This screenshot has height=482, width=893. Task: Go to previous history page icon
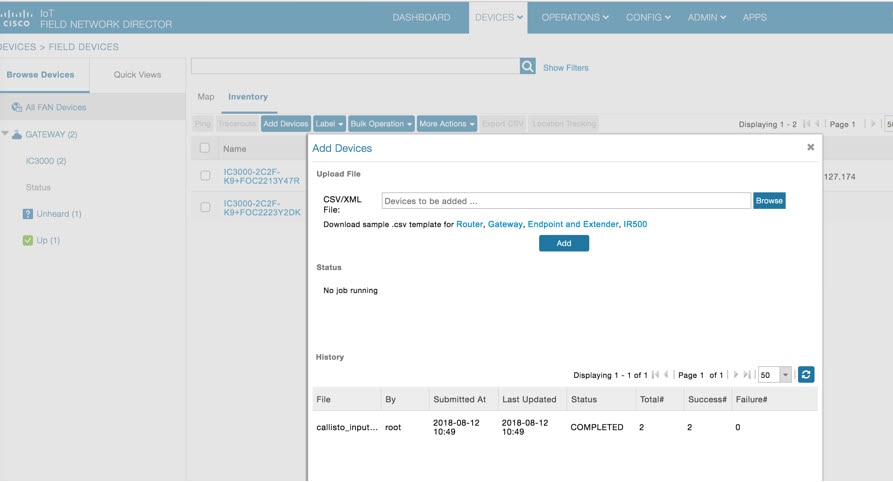click(666, 374)
